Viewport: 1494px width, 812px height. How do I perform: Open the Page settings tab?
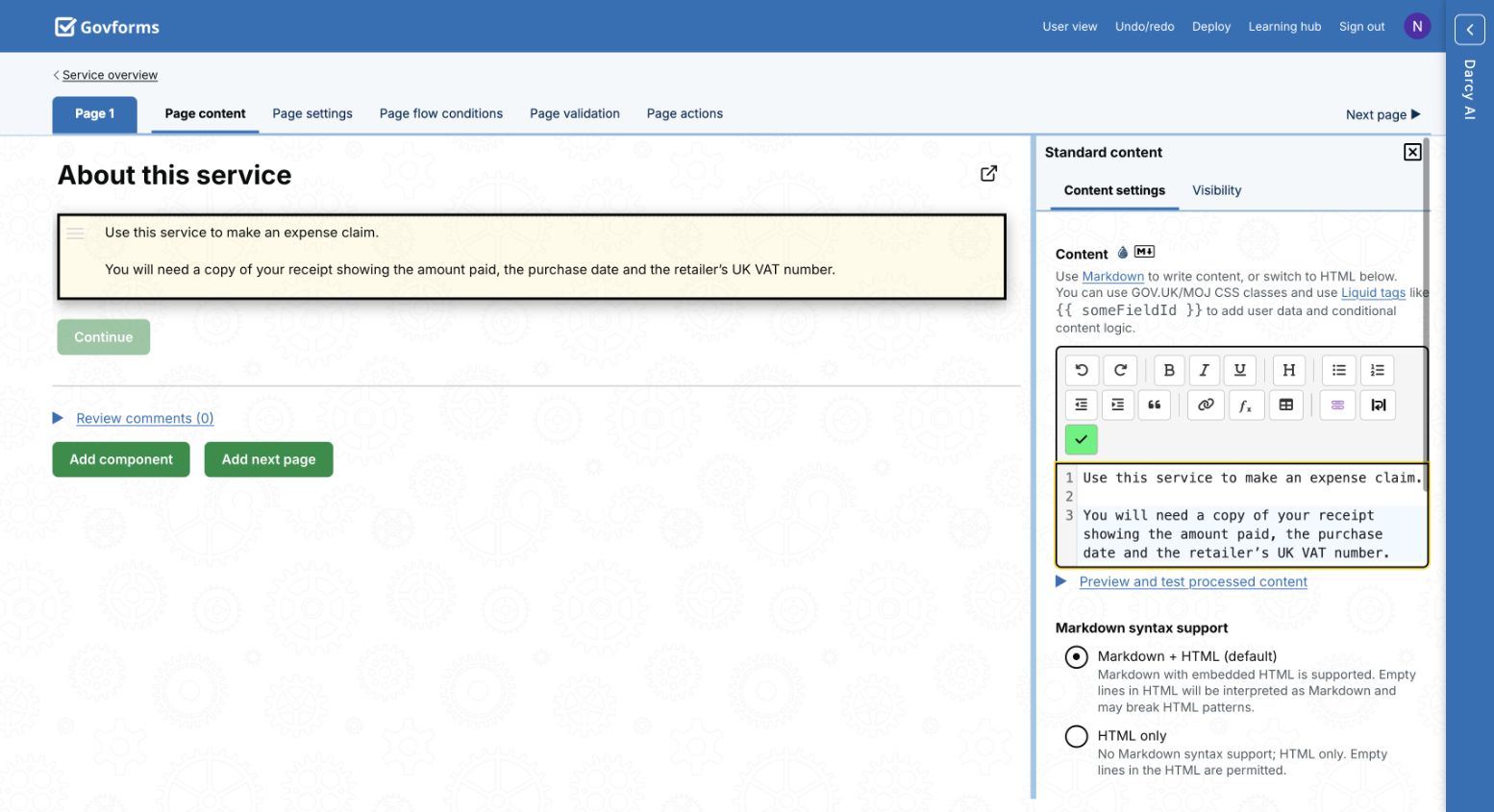(312, 113)
